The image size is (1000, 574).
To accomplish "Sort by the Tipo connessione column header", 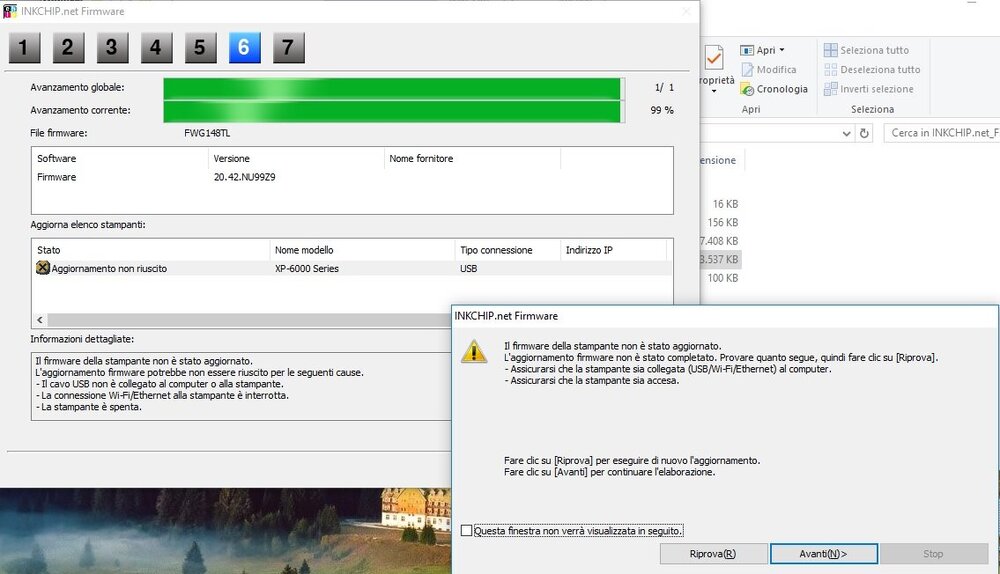I will click(508, 250).
